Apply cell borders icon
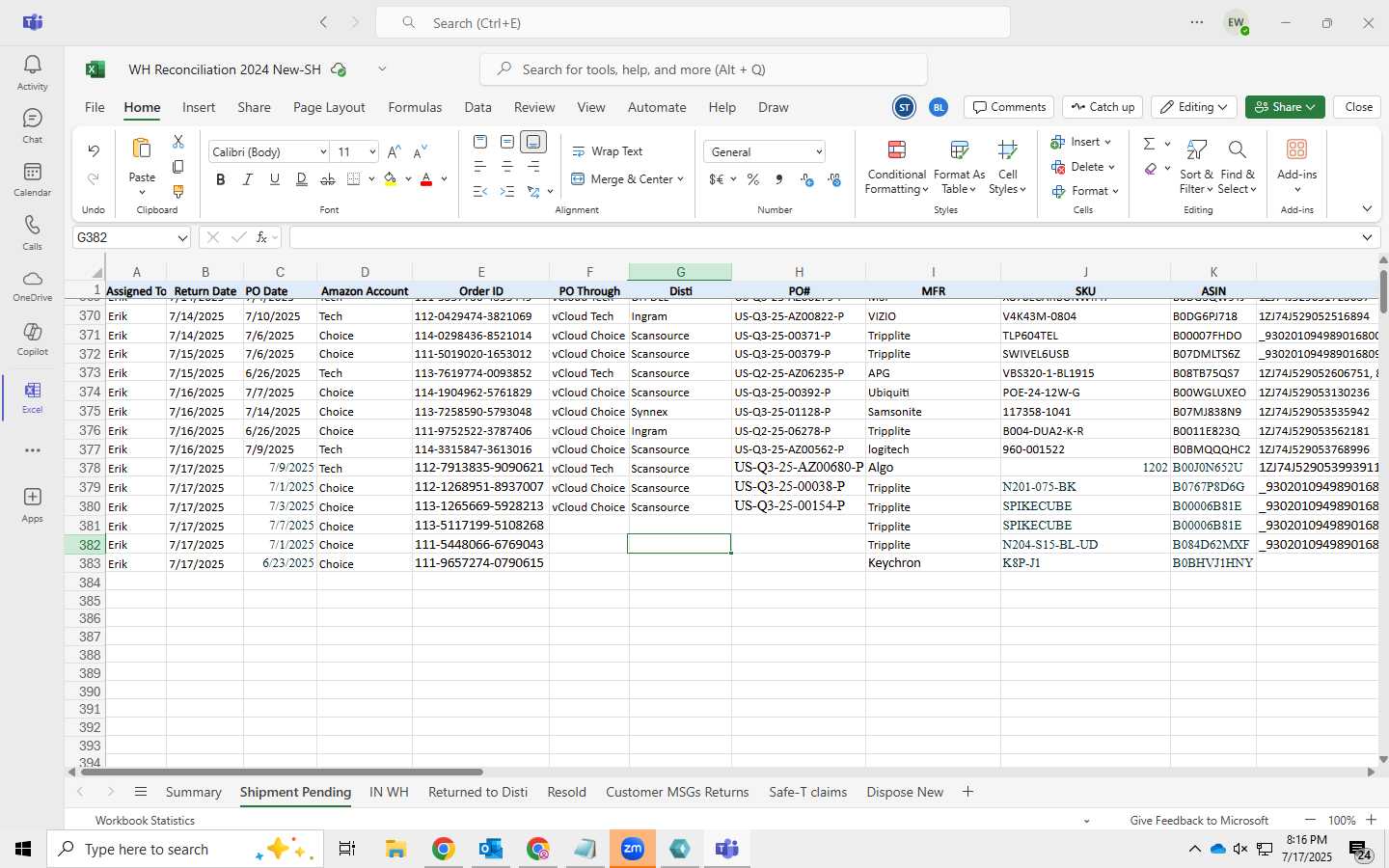The width and height of the screenshot is (1389, 868). coord(354,179)
